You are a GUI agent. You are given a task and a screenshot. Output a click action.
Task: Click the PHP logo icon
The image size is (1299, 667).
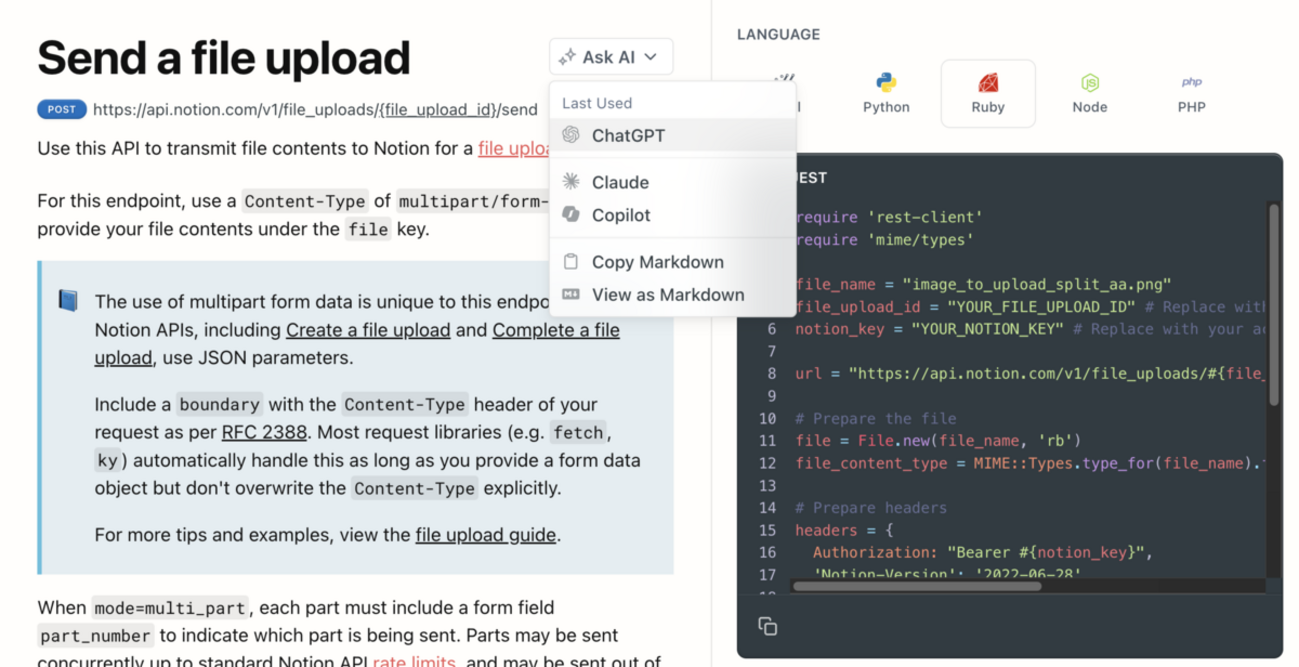click(x=1192, y=82)
